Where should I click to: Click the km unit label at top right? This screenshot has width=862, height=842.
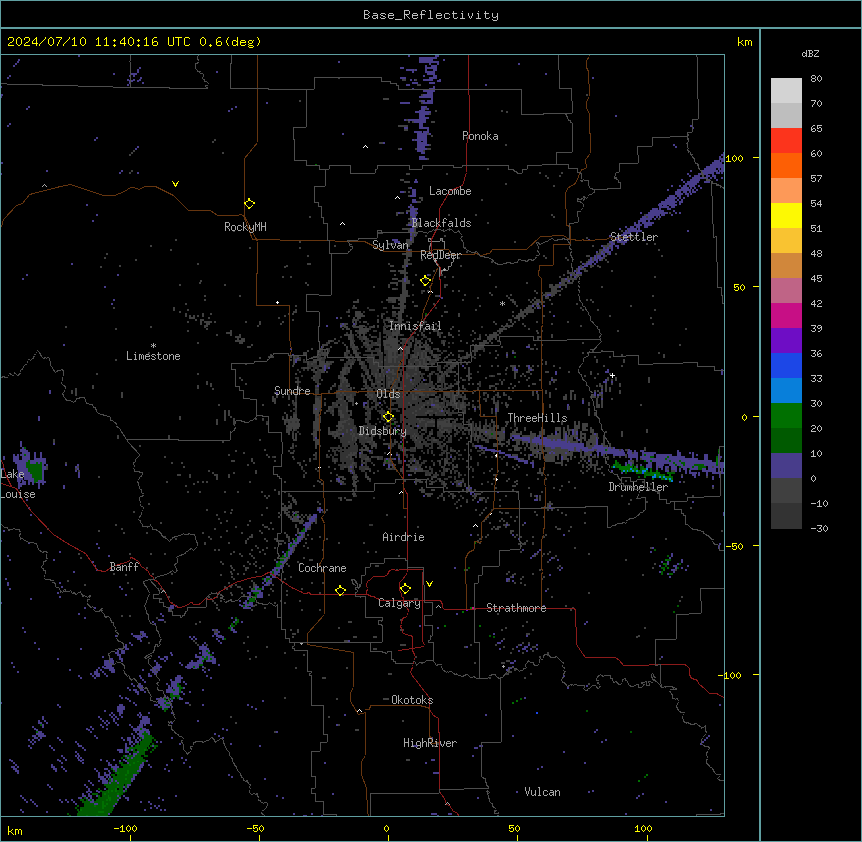pyautogui.click(x=744, y=42)
